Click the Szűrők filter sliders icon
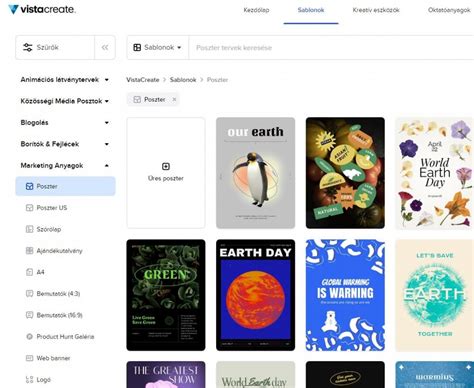The height and width of the screenshot is (388, 474). [28, 47]
